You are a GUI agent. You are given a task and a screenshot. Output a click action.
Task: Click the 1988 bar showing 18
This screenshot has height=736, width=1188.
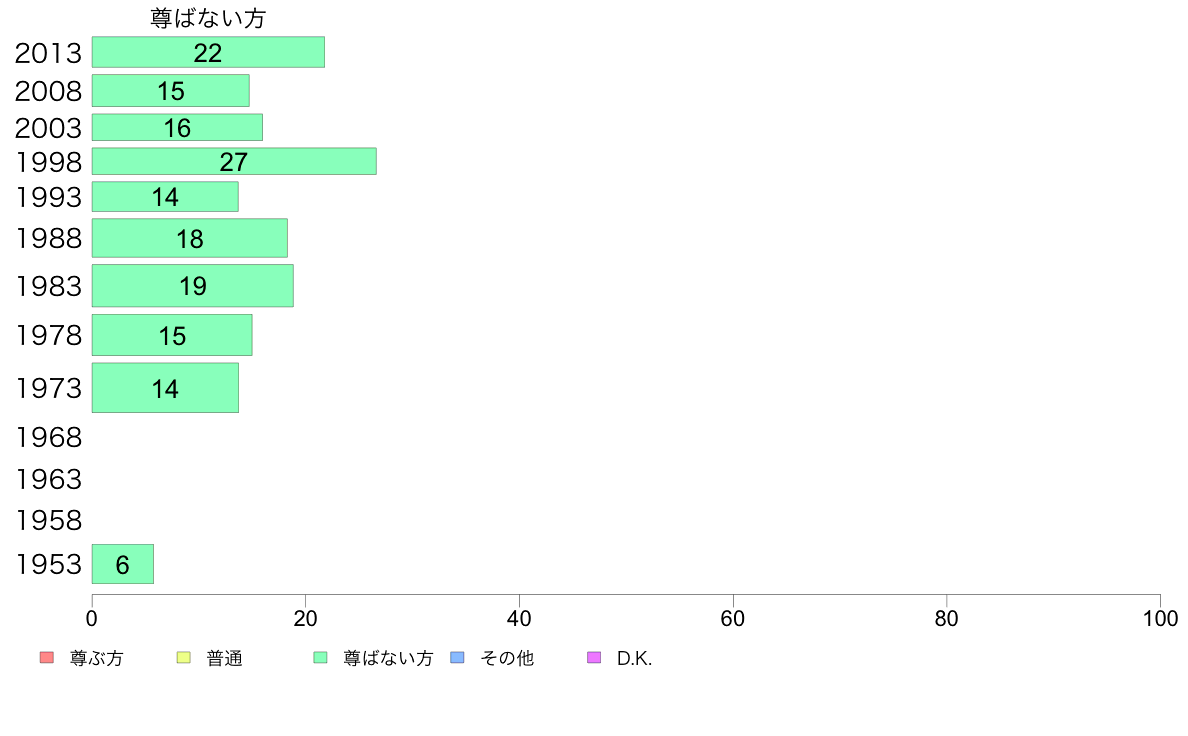189,238
